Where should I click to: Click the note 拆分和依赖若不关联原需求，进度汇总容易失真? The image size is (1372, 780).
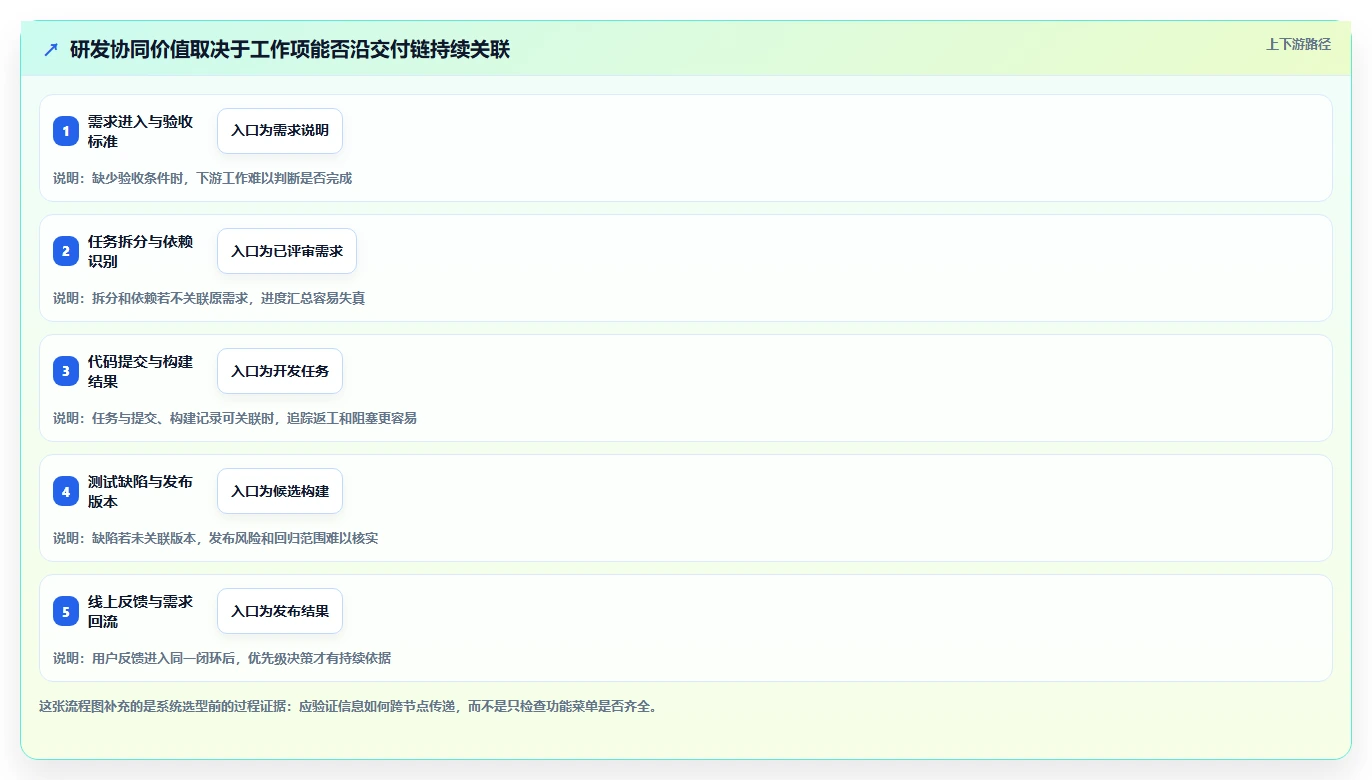228,298
